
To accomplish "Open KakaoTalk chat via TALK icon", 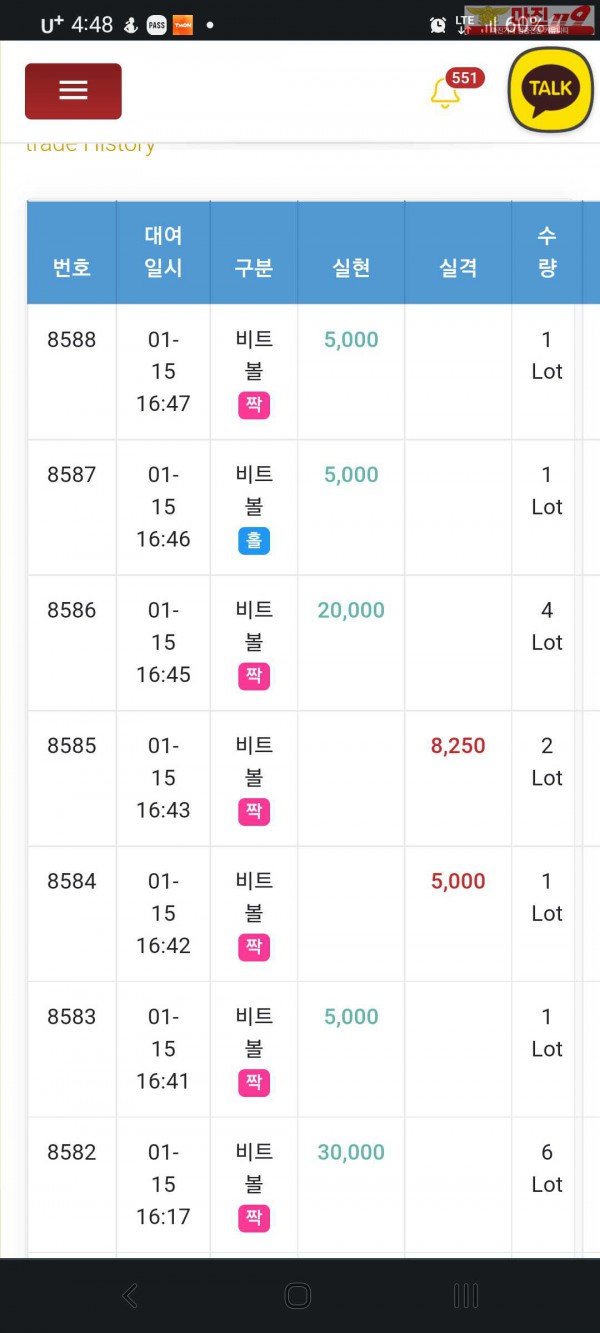I will click(551, 90).
